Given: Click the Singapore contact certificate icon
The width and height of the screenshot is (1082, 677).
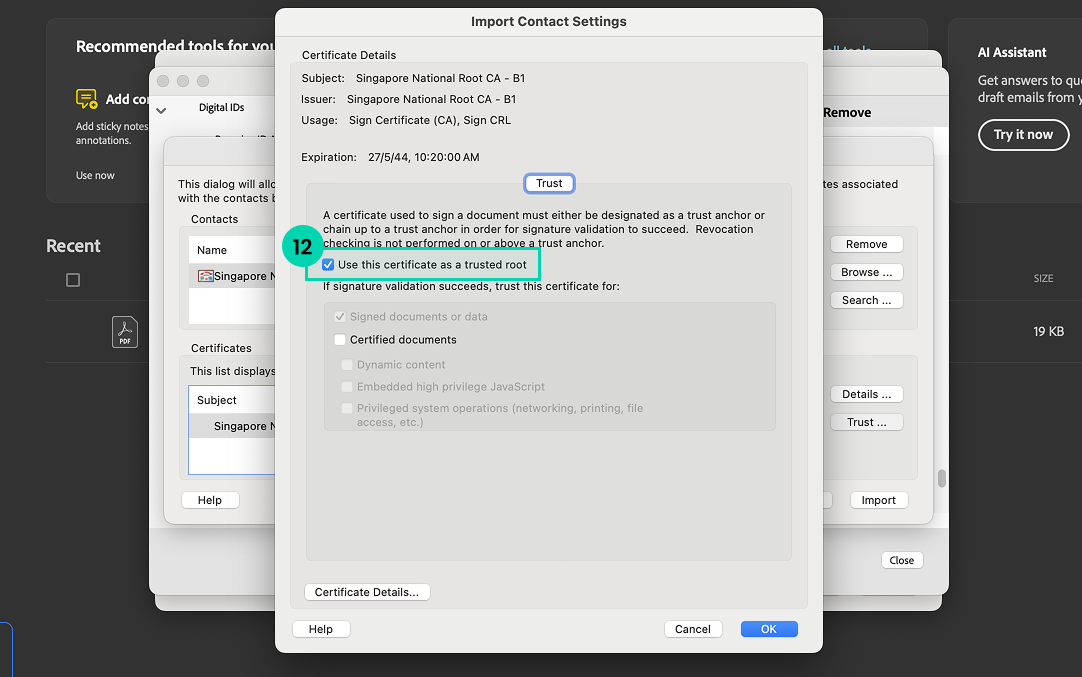Looking at the screenshot, I should (205, 276).
